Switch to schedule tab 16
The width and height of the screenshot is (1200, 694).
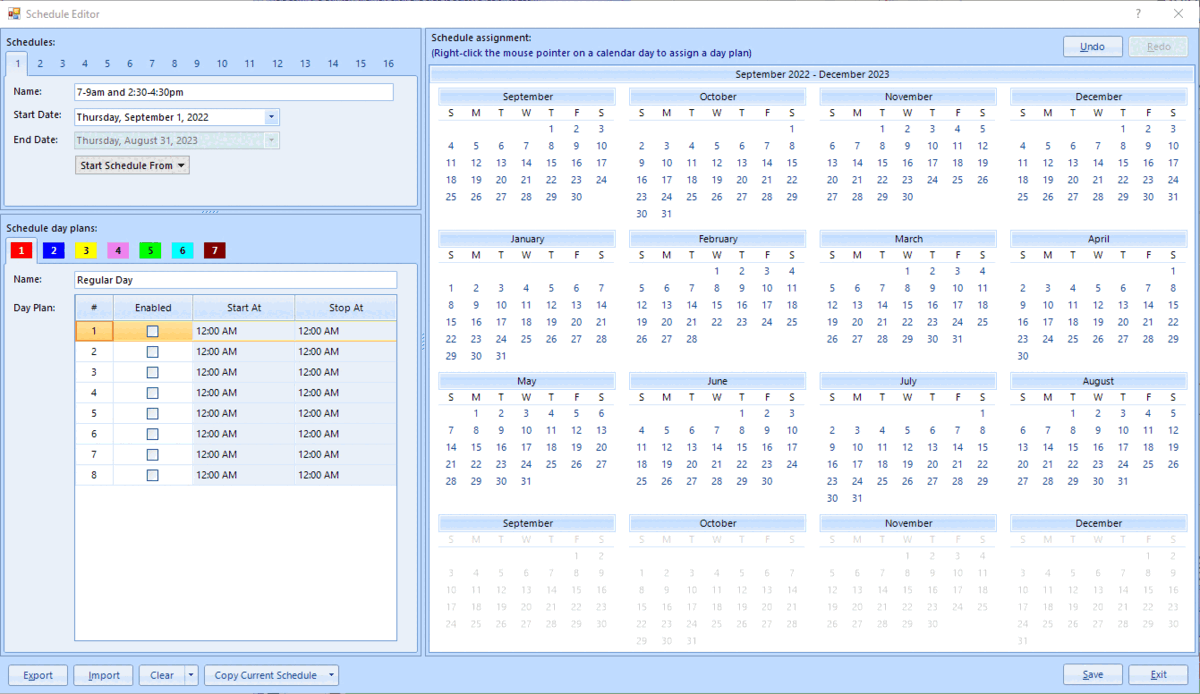pos(388,64)
